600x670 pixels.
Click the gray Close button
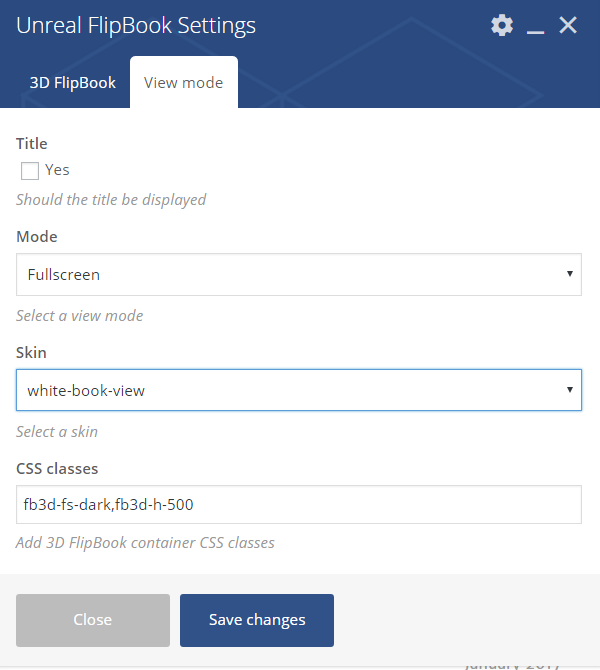coord(93,620)
